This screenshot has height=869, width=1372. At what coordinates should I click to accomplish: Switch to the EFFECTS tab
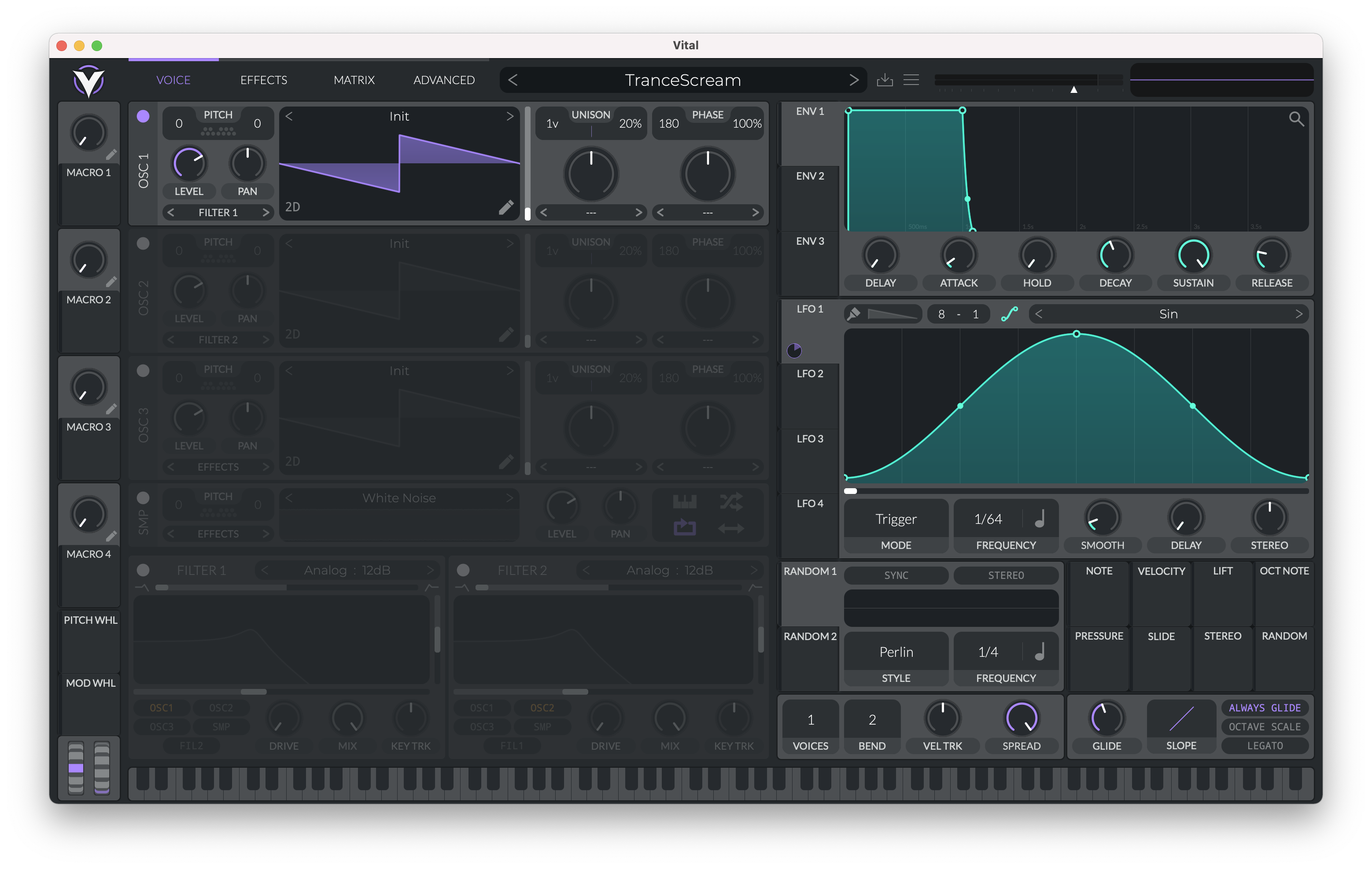[264, 80]
